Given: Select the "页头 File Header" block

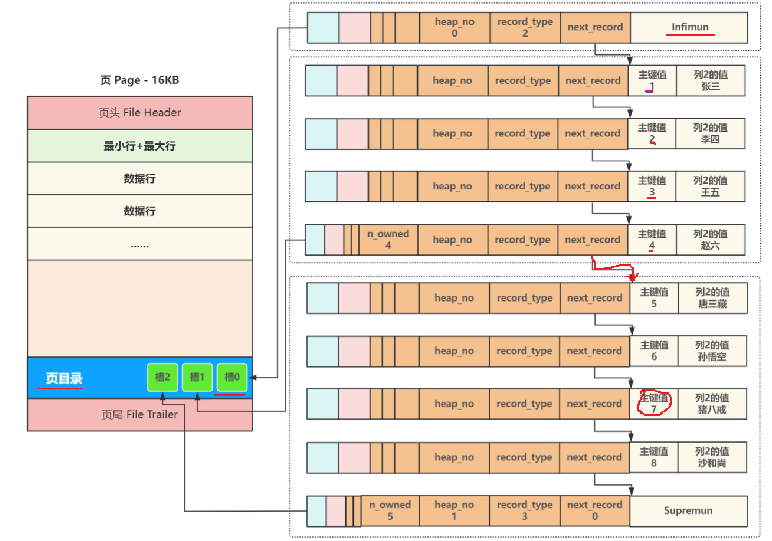Looking at the screenshot, I should (x=140, y=113).
